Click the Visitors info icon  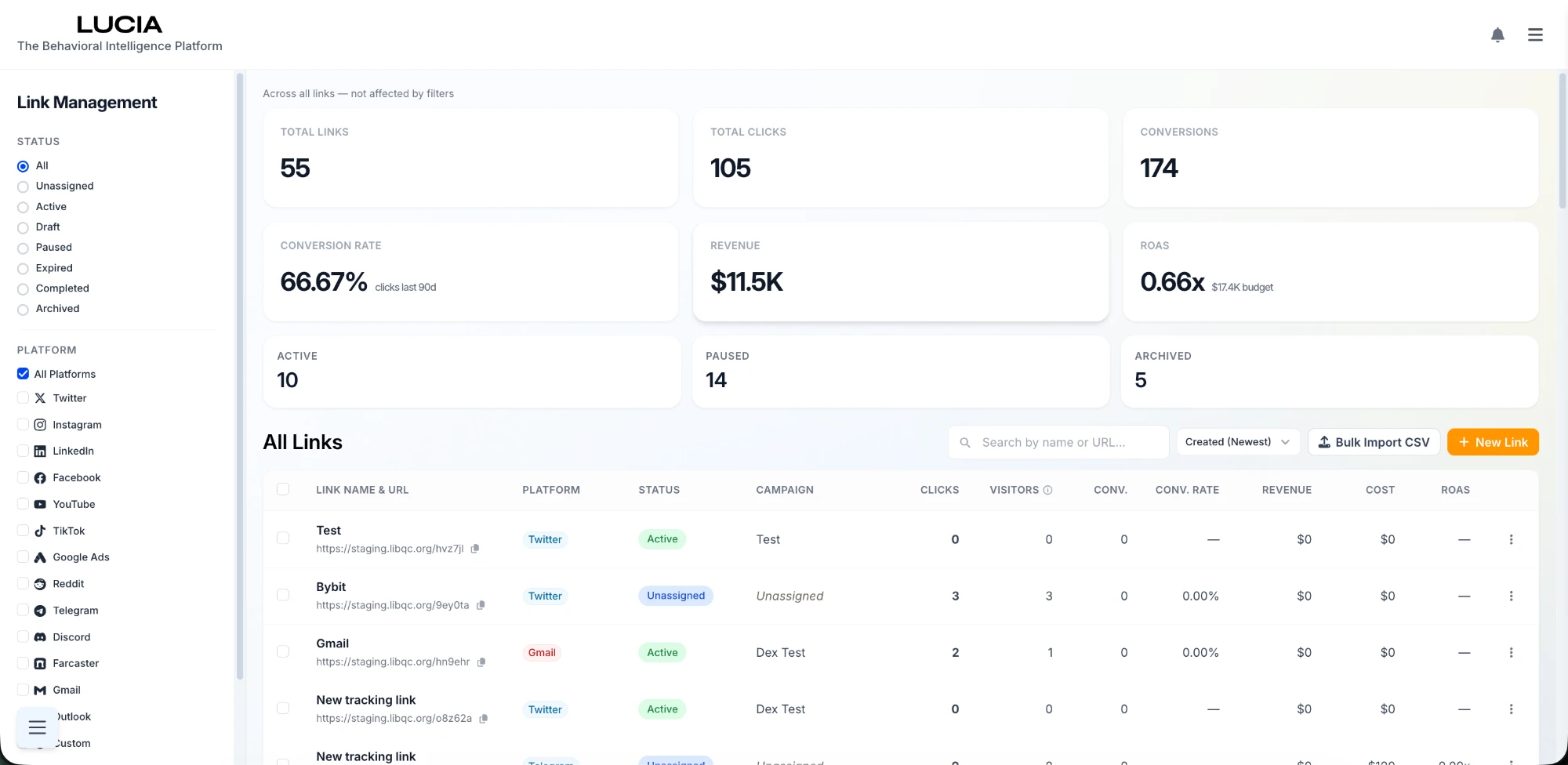pos(1047,490)
